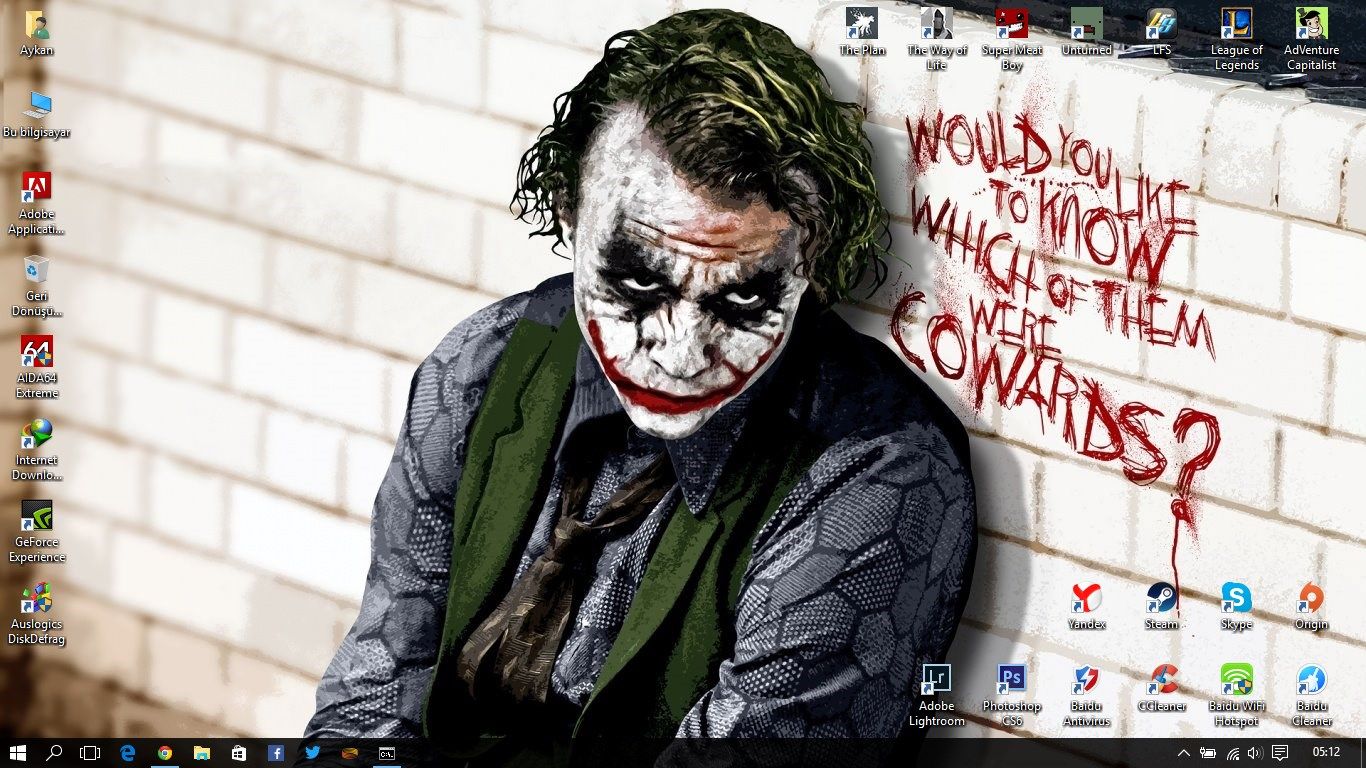Select the Geri Dönüşüm recycle bin icon
1366x768 pixels.
pos(37,286)
